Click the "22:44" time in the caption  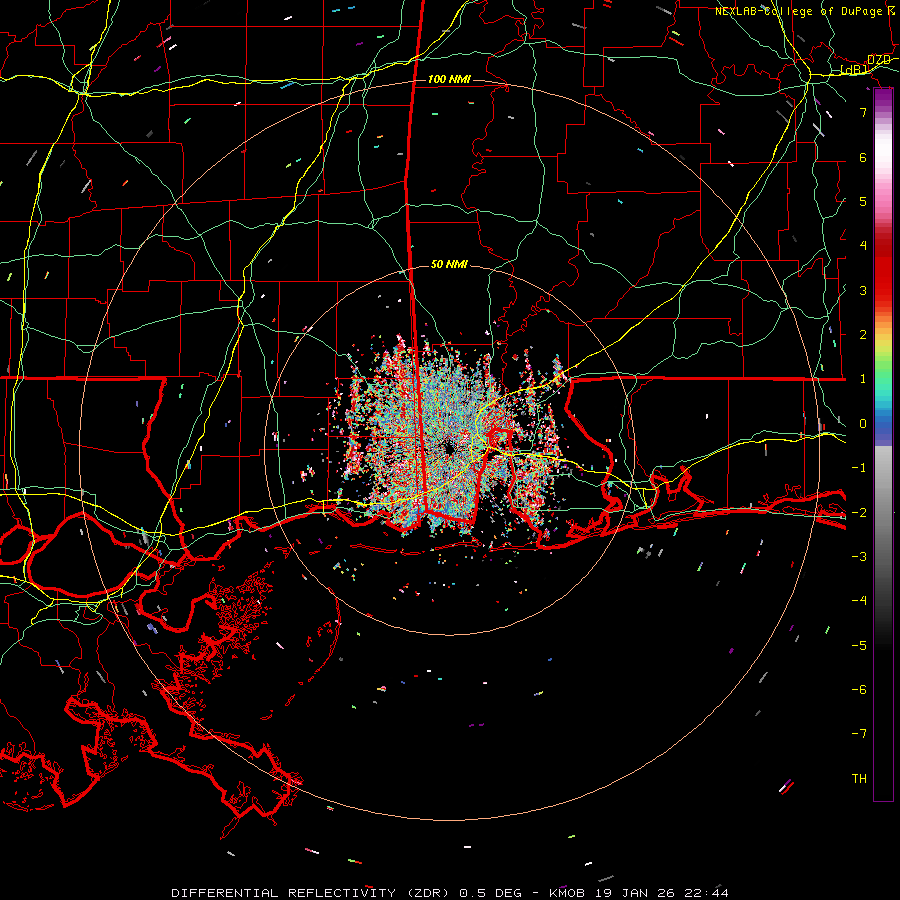tap(707, 893)
